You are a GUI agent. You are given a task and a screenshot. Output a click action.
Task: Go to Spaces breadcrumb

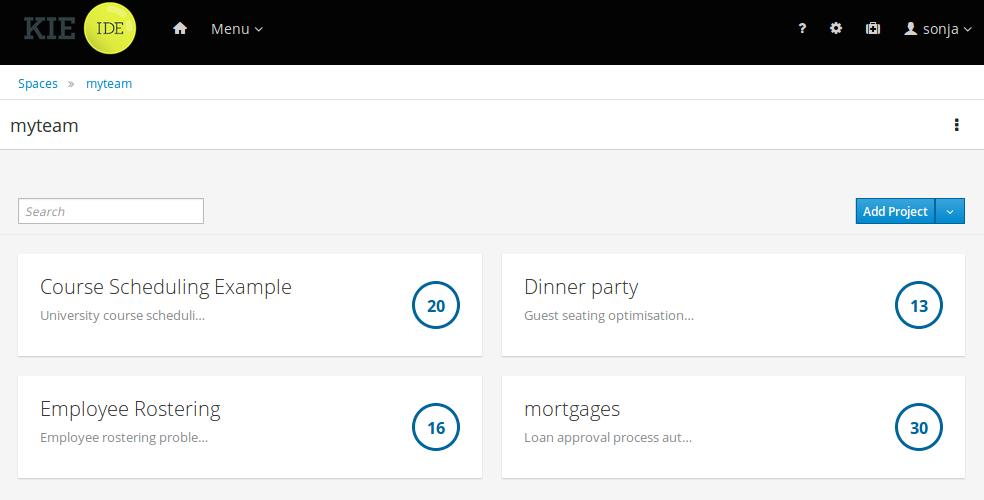coord(38,84)
